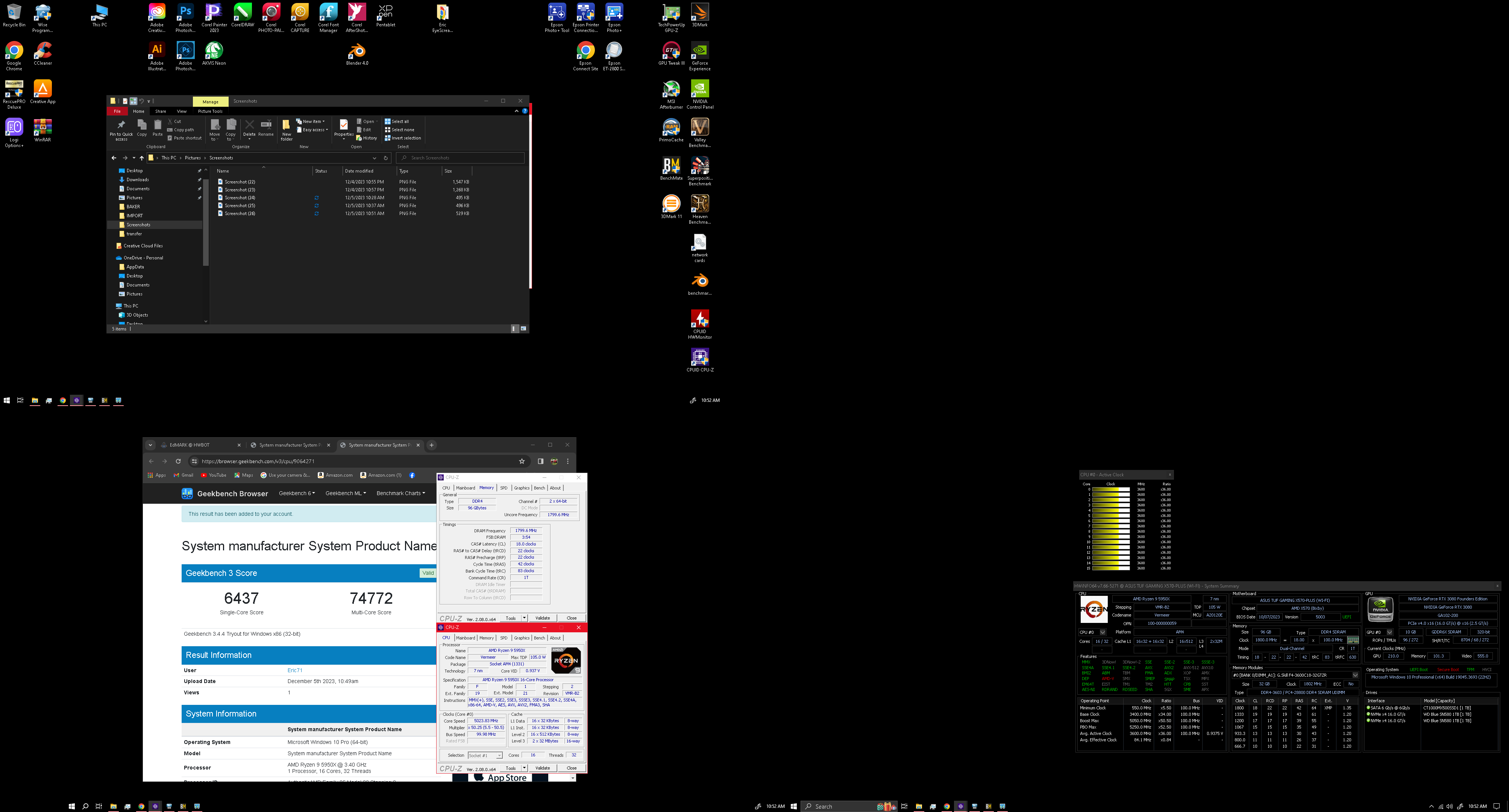Click Select all in Explorer ribbon
The width and height of the screenshot is (1509, 812).
pos(397,122)
